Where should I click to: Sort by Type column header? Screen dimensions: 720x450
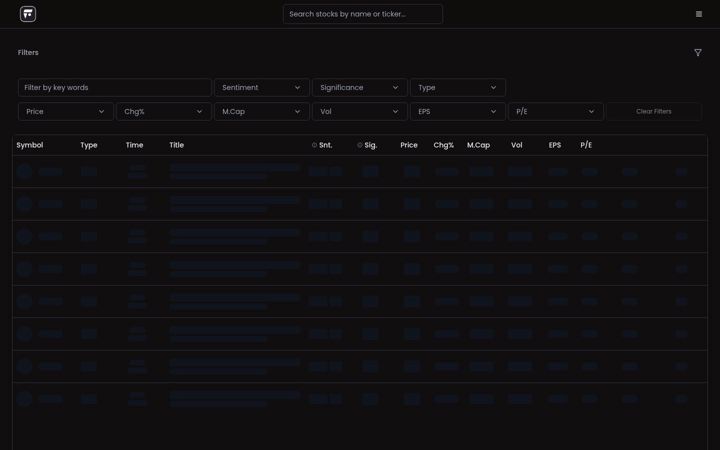89,145
